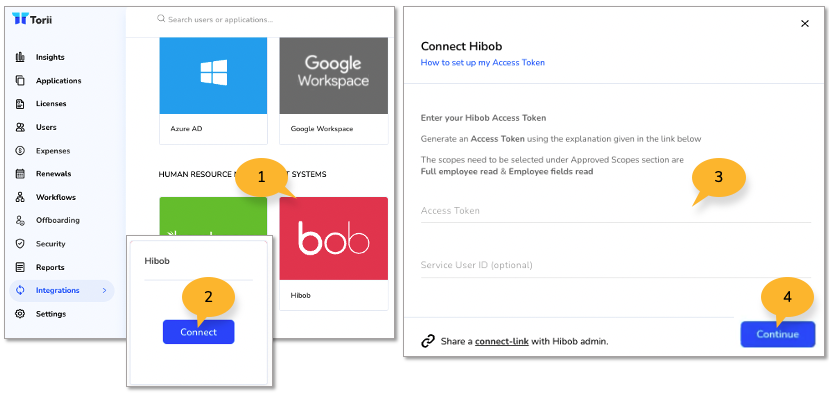This screenshot has width=829, height=398.
Task: Open How to set up my Access Token
Action: click(483, 62)
